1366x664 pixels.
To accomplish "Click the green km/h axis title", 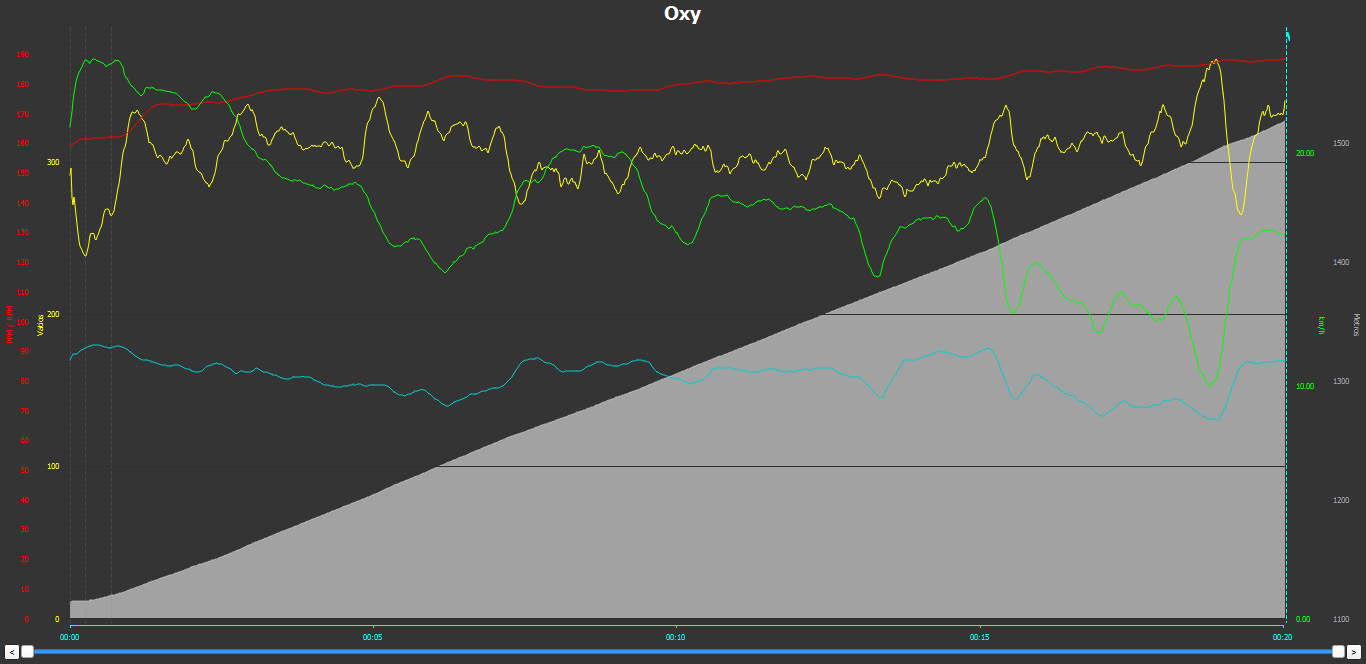I will [1322, 324].
